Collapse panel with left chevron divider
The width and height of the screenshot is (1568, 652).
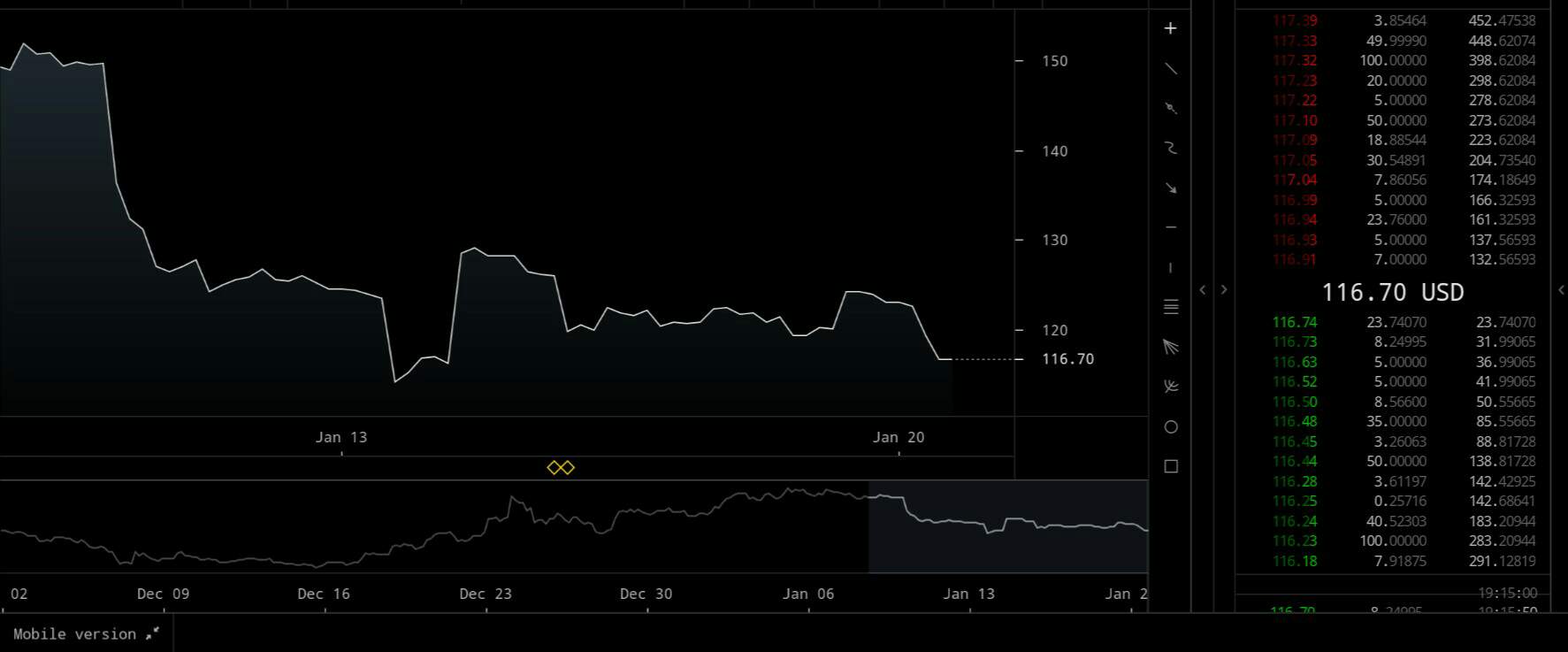point(1202,289)
